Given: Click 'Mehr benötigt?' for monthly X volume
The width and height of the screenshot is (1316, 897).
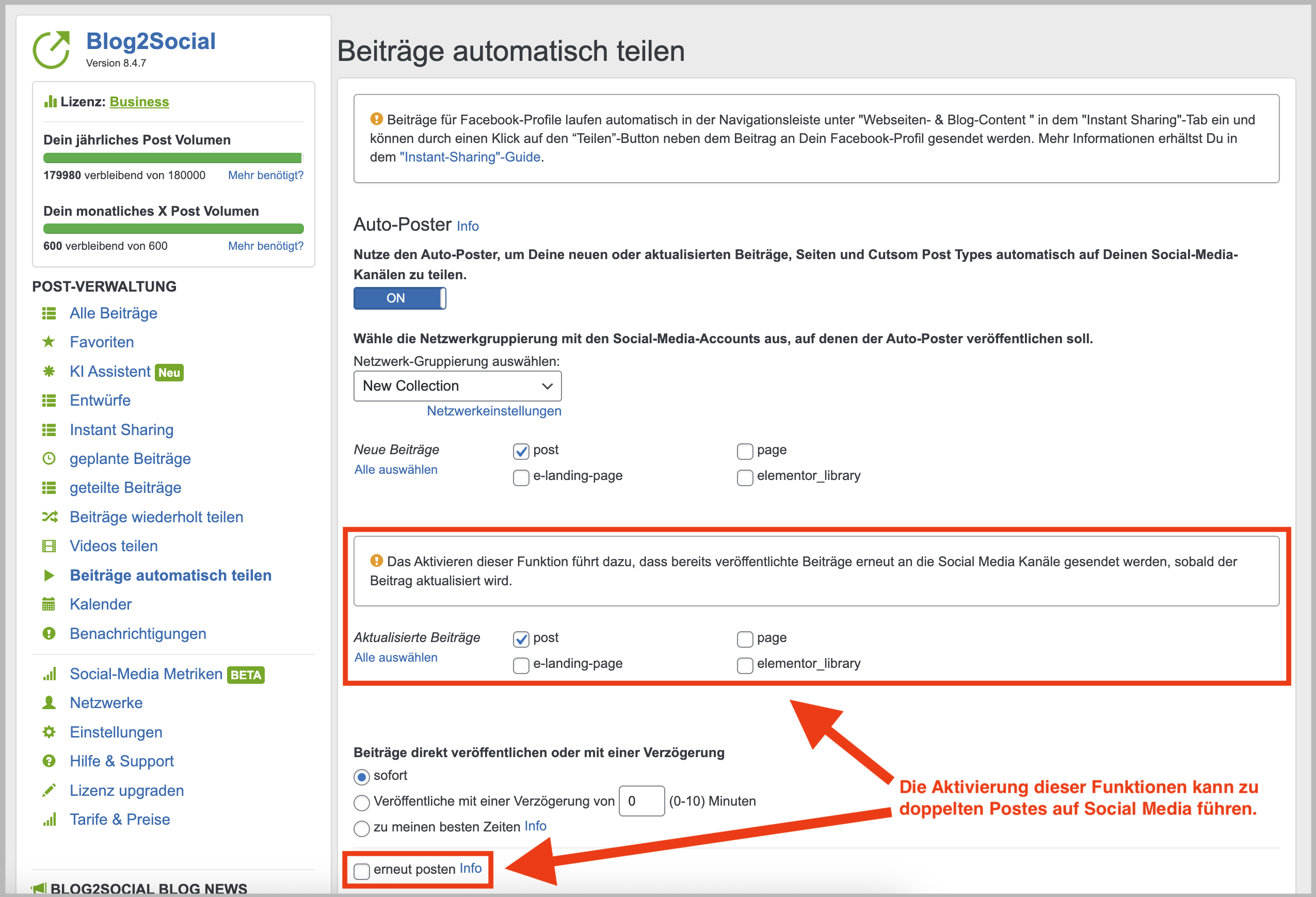Looking at the screenshot, I should point(266,246).
